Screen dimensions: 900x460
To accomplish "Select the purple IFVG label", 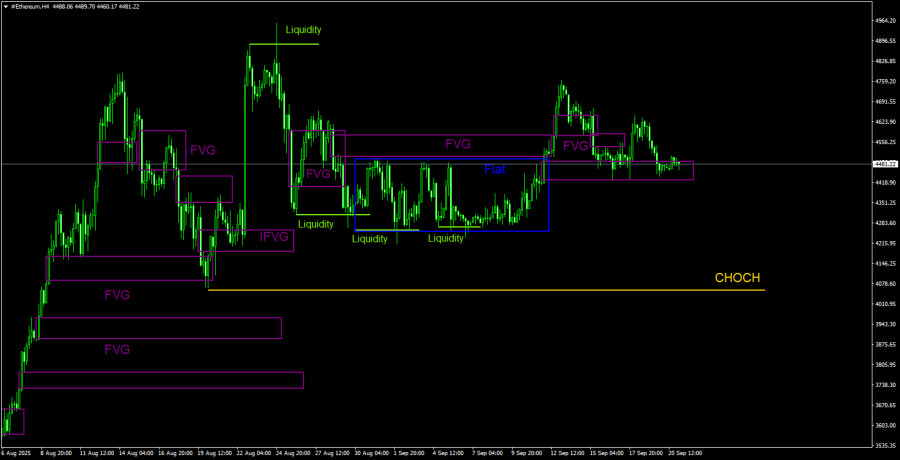I will click(x=274, y=237).
